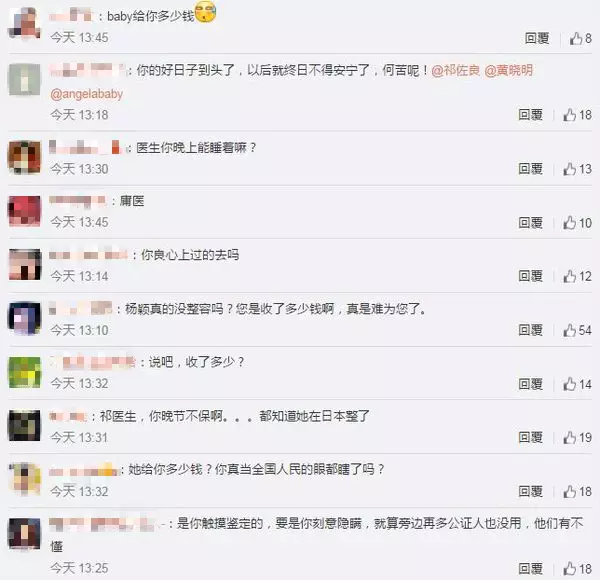Open the @angelababy mention link

(x=86, y=94)
